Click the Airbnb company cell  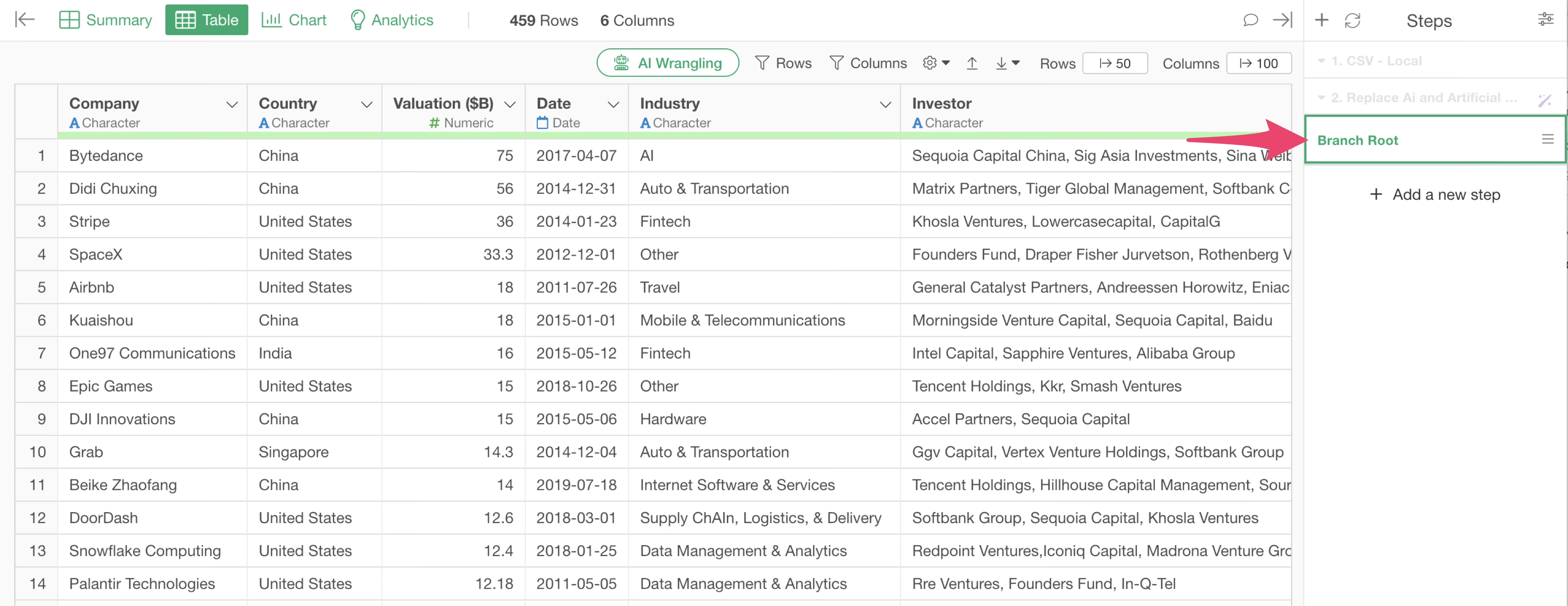152,287
